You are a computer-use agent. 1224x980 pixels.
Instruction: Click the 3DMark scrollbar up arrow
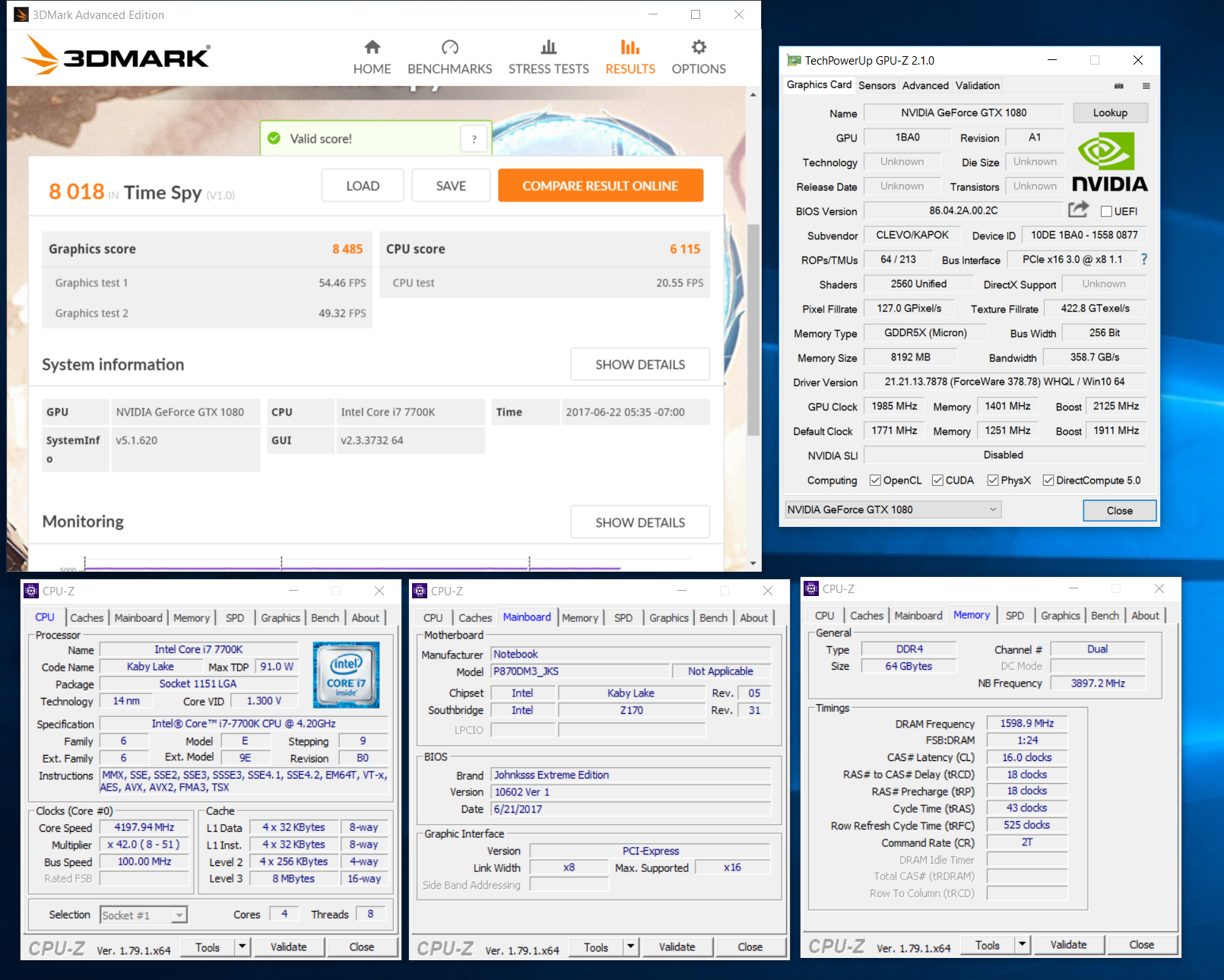coord(753,95)
